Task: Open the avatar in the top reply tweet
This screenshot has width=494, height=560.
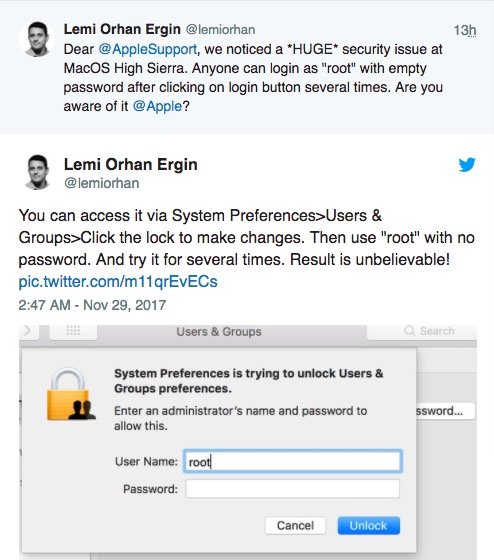Action: 37,39
